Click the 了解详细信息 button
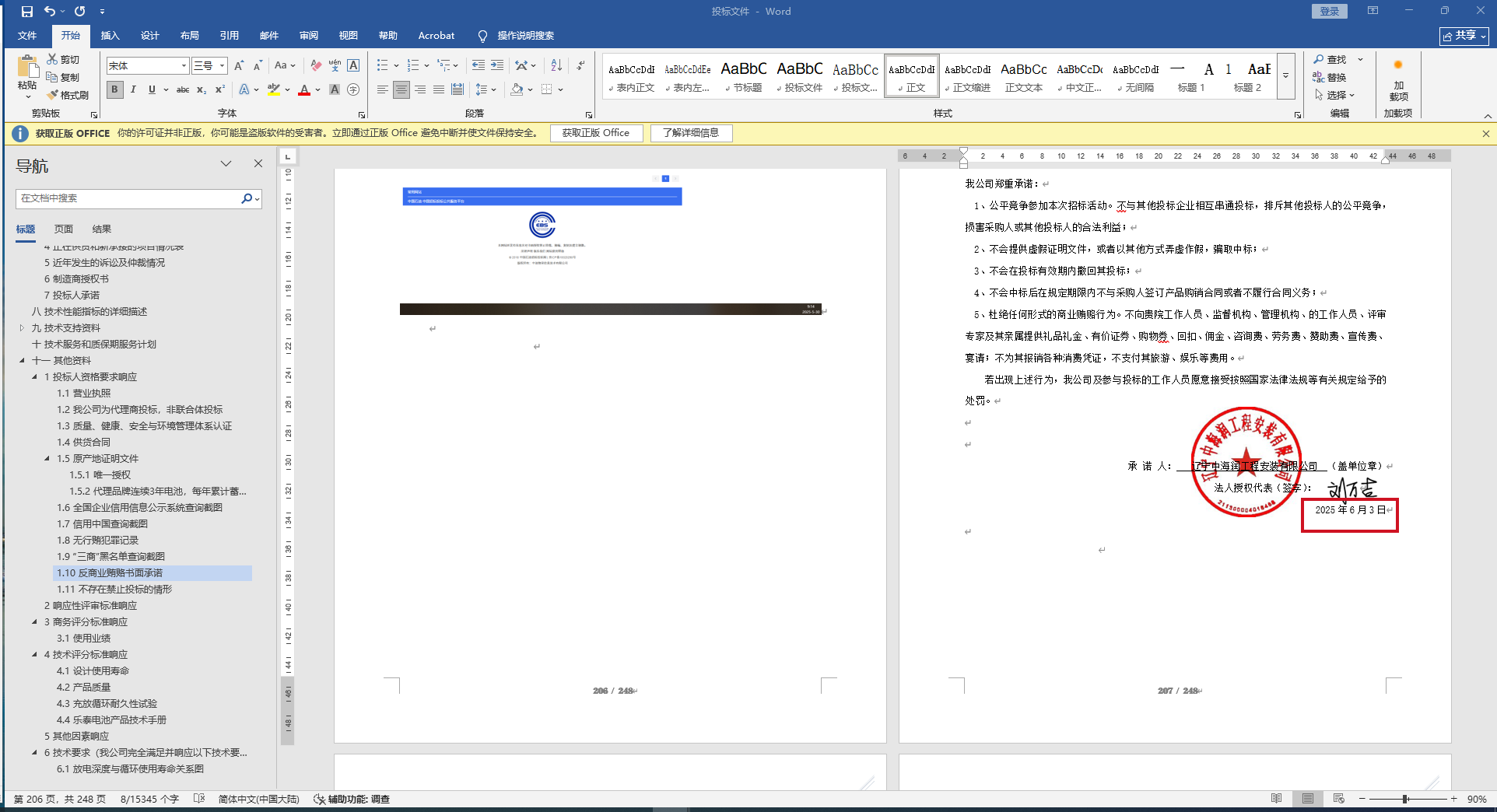The height and width of the screenshot is (812, 1497). click(691, 133)
